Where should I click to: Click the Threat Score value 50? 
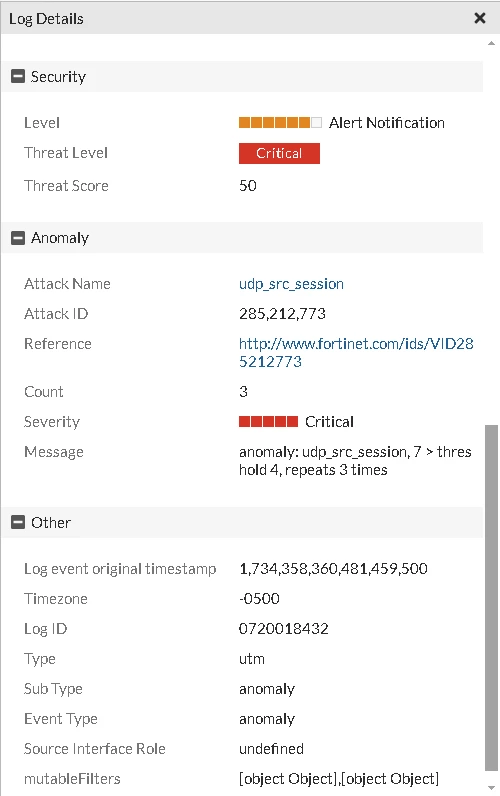coord(248,185)
